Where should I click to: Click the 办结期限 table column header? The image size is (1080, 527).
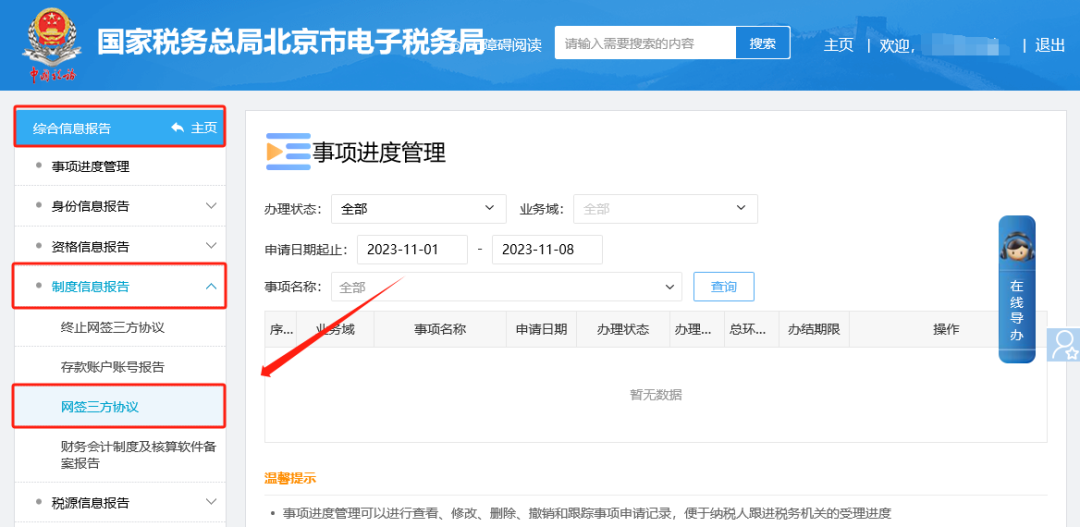coord(814,329)
